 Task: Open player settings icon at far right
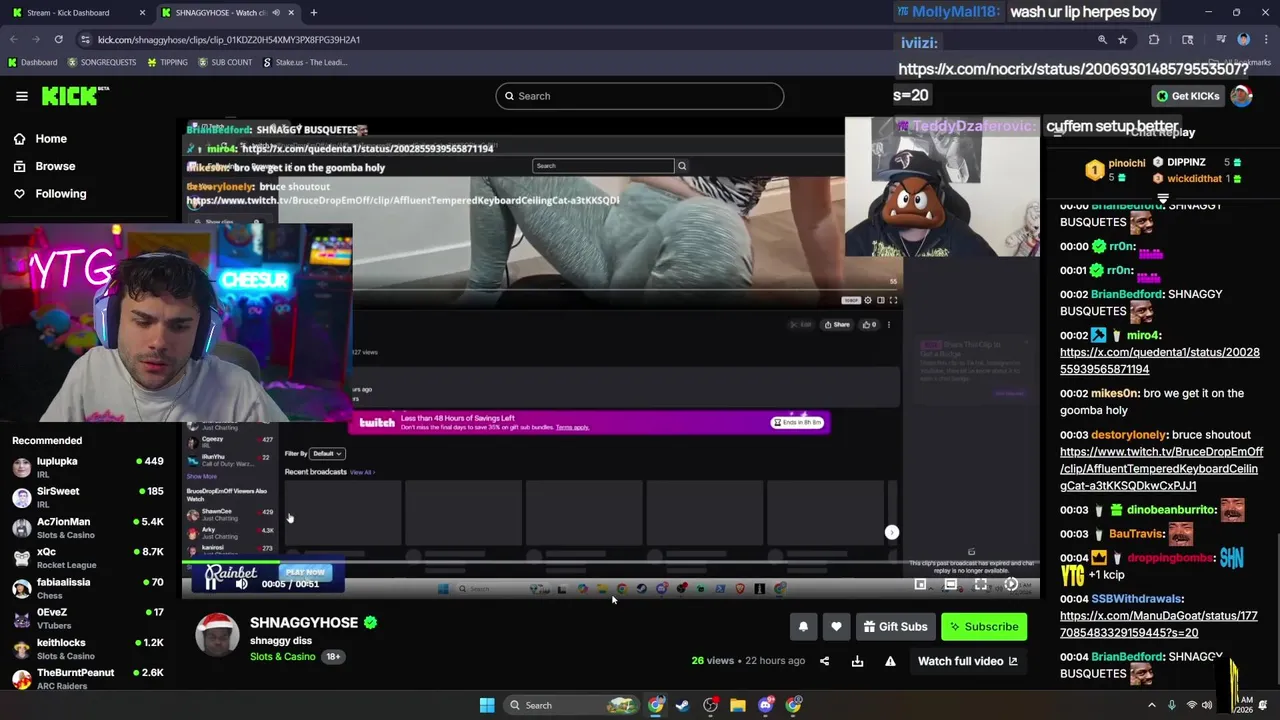(1011, 584)
